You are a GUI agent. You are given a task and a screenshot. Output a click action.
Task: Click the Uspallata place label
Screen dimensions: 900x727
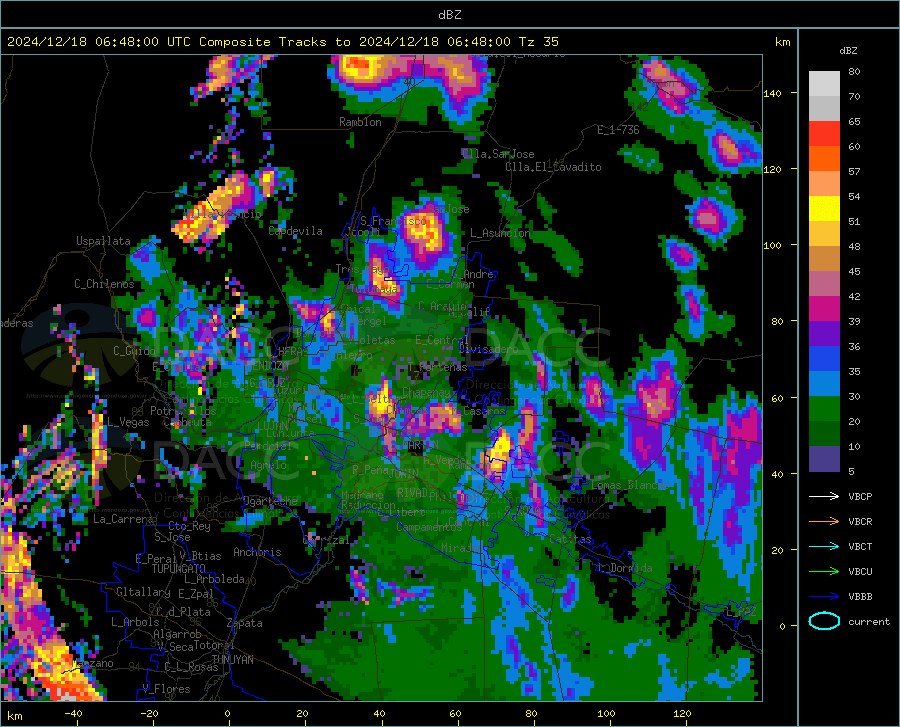click(x=103, y=241)
